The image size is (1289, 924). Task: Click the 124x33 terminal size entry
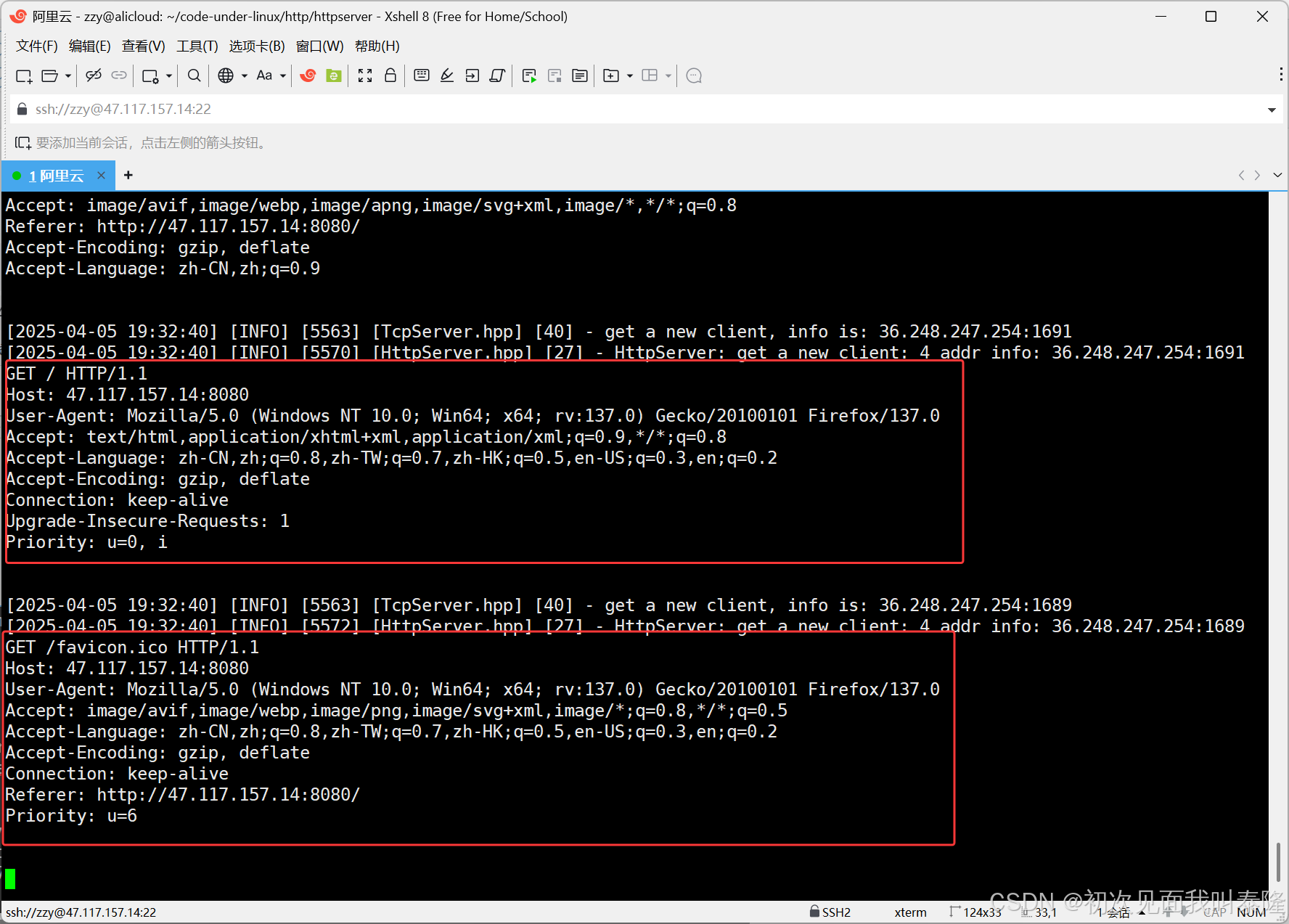point(975,912)
